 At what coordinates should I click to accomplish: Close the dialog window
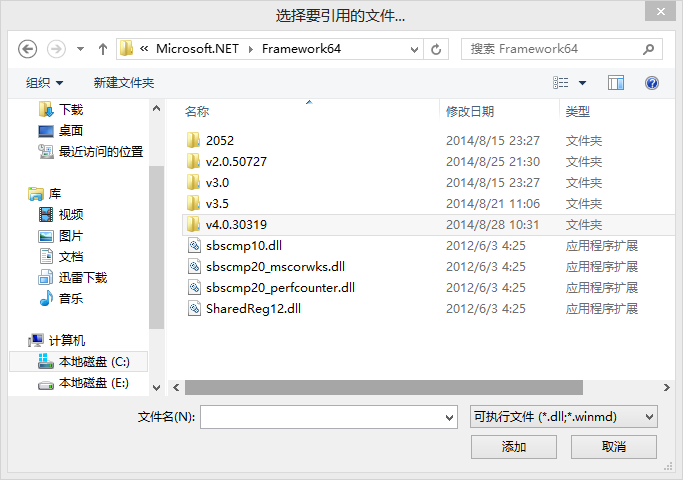coord(660,11)
